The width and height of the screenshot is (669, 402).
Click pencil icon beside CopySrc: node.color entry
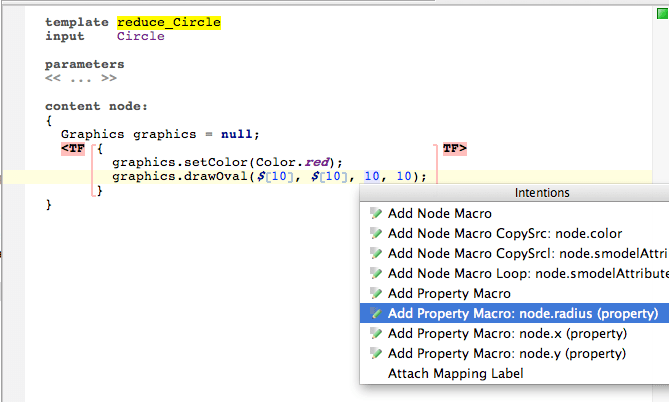376,233
